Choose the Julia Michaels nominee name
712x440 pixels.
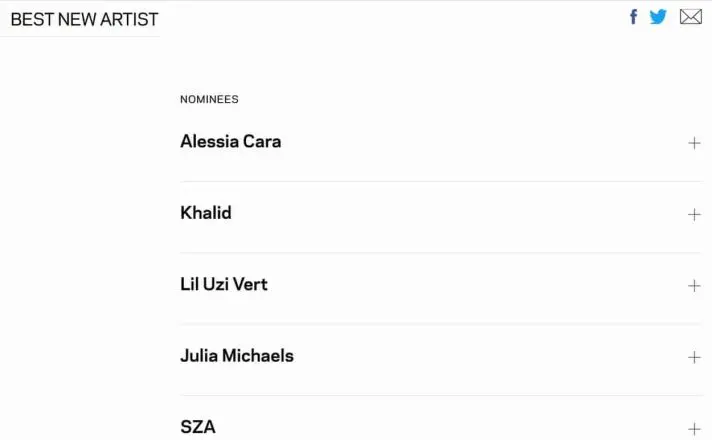coord(237,356)
